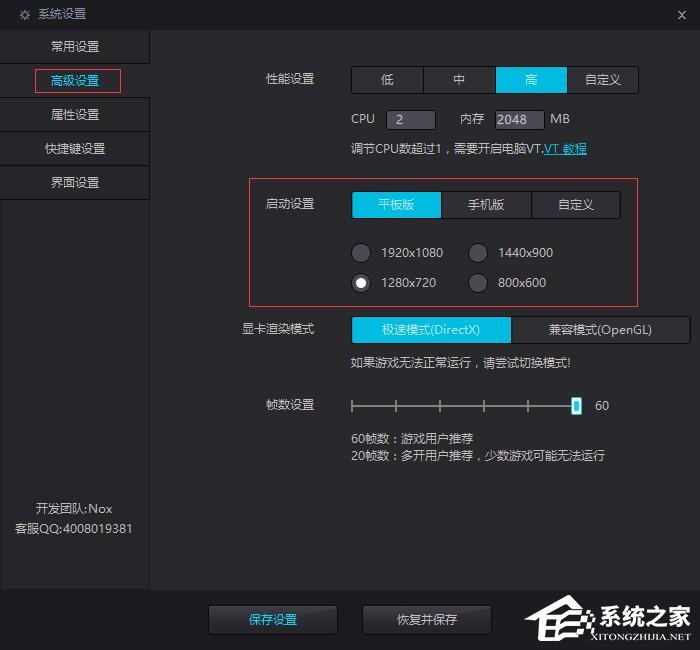The image size is (700, 650).
Task: Close the system settings window
Action: click(x=680, y=14)
